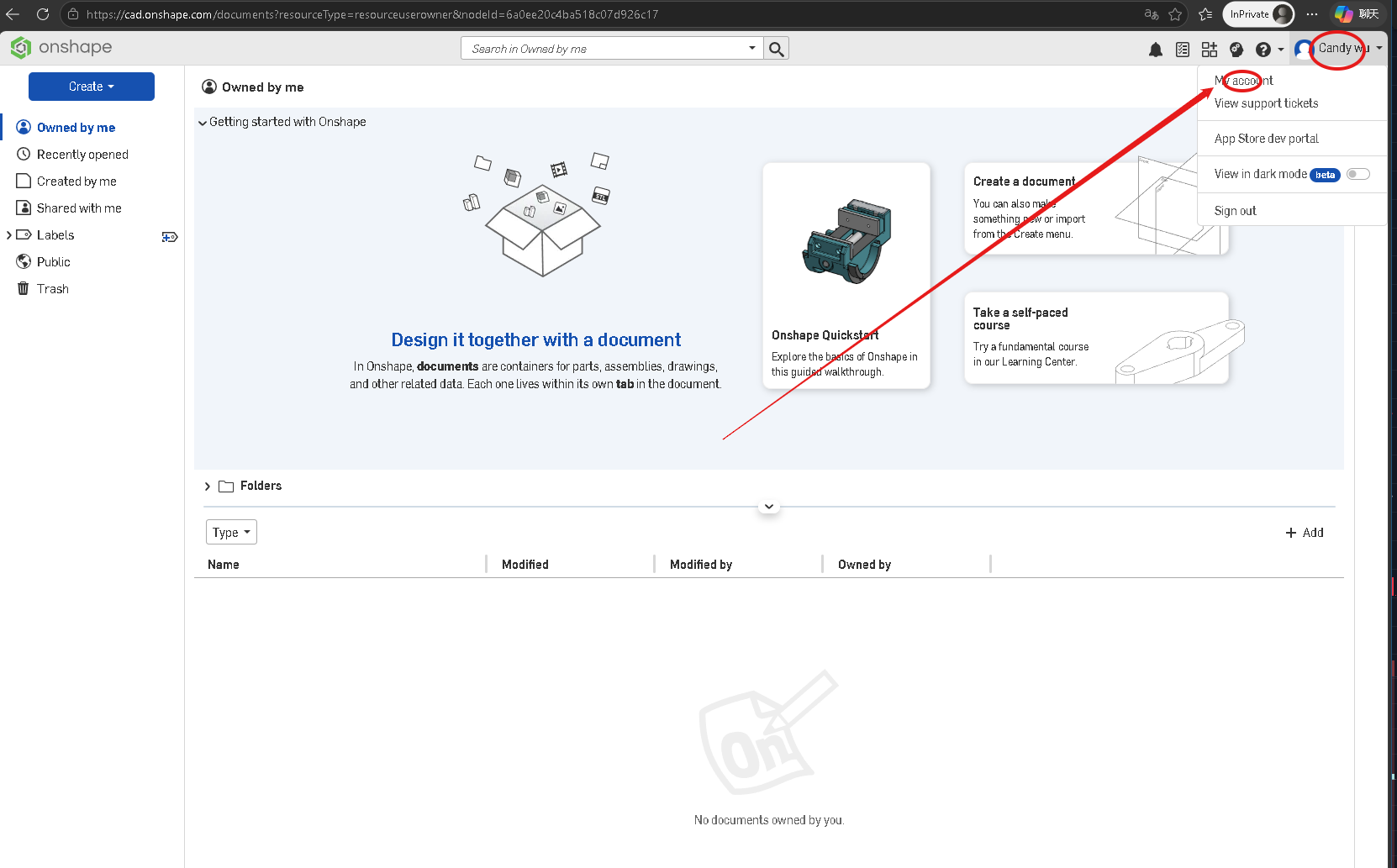Viewport: 1397px width, 868px height.
Task: Click the Folders label
Action: point(261,486)
